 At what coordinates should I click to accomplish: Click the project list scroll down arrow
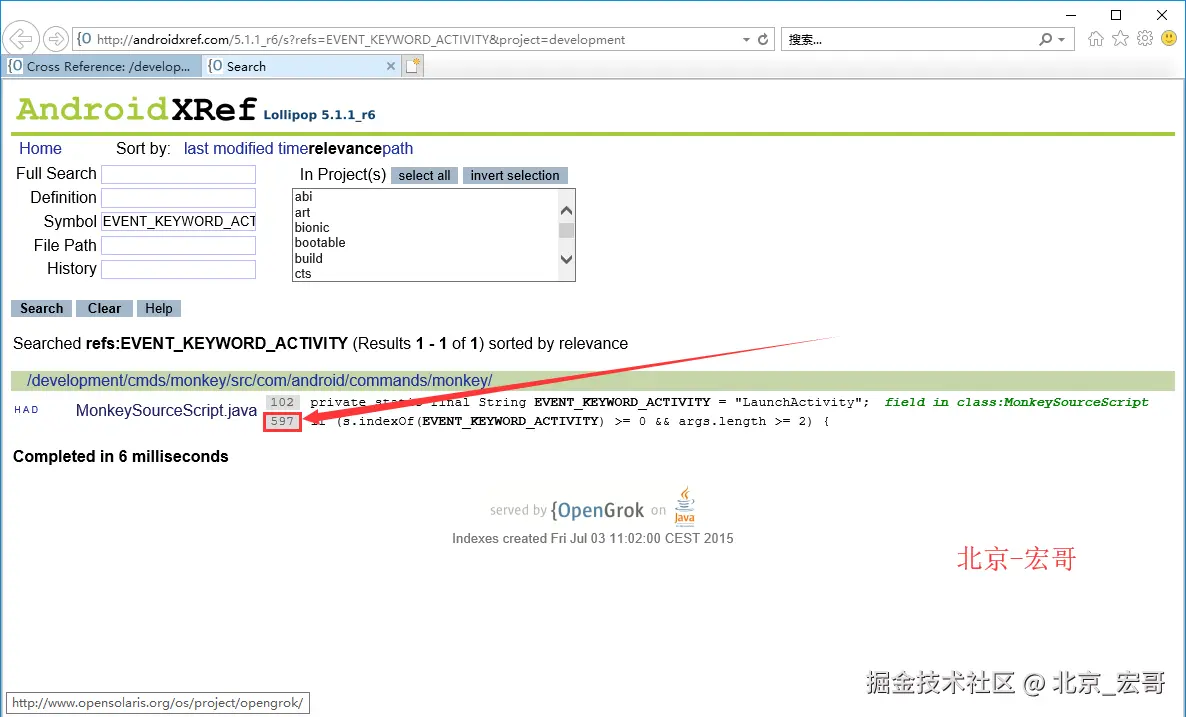[567, 259]
